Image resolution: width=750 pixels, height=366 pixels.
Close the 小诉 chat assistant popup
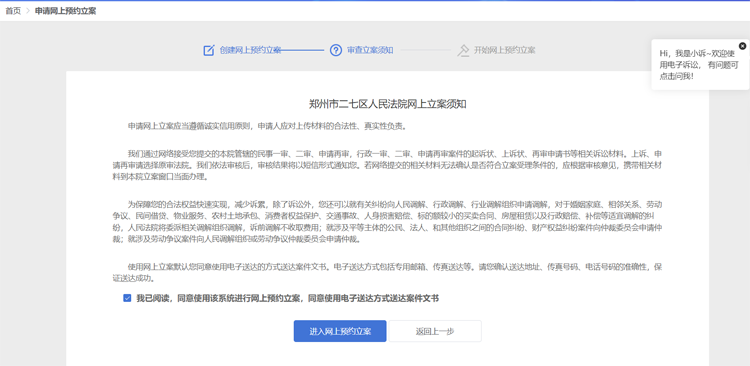point(742,46)
